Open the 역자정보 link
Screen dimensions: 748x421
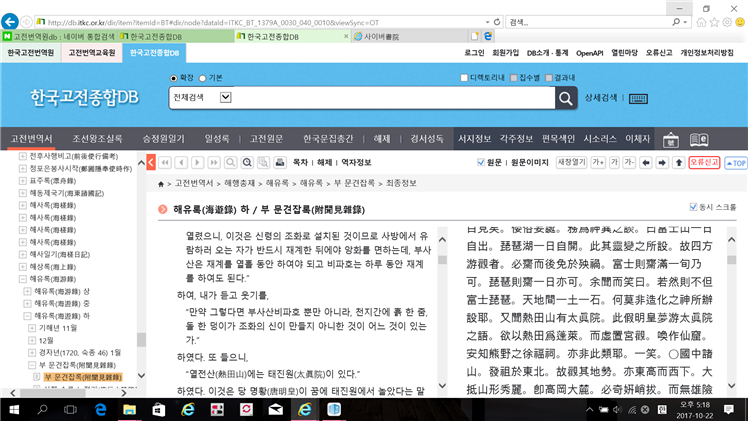click(x=356, y=163)
